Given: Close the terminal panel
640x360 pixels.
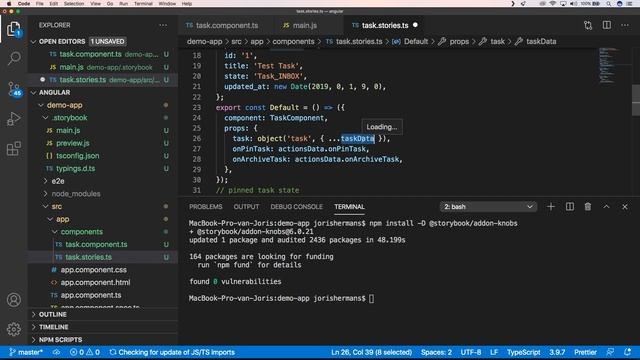Looking at the screenshot, I should [x=624, y=207].
